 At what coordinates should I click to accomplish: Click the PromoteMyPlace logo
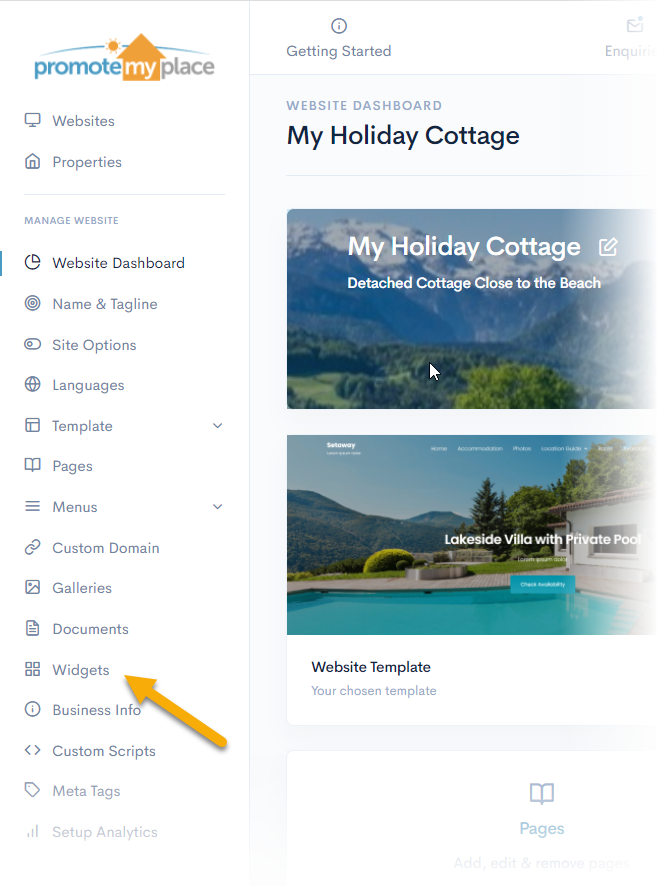coord(124,58)
